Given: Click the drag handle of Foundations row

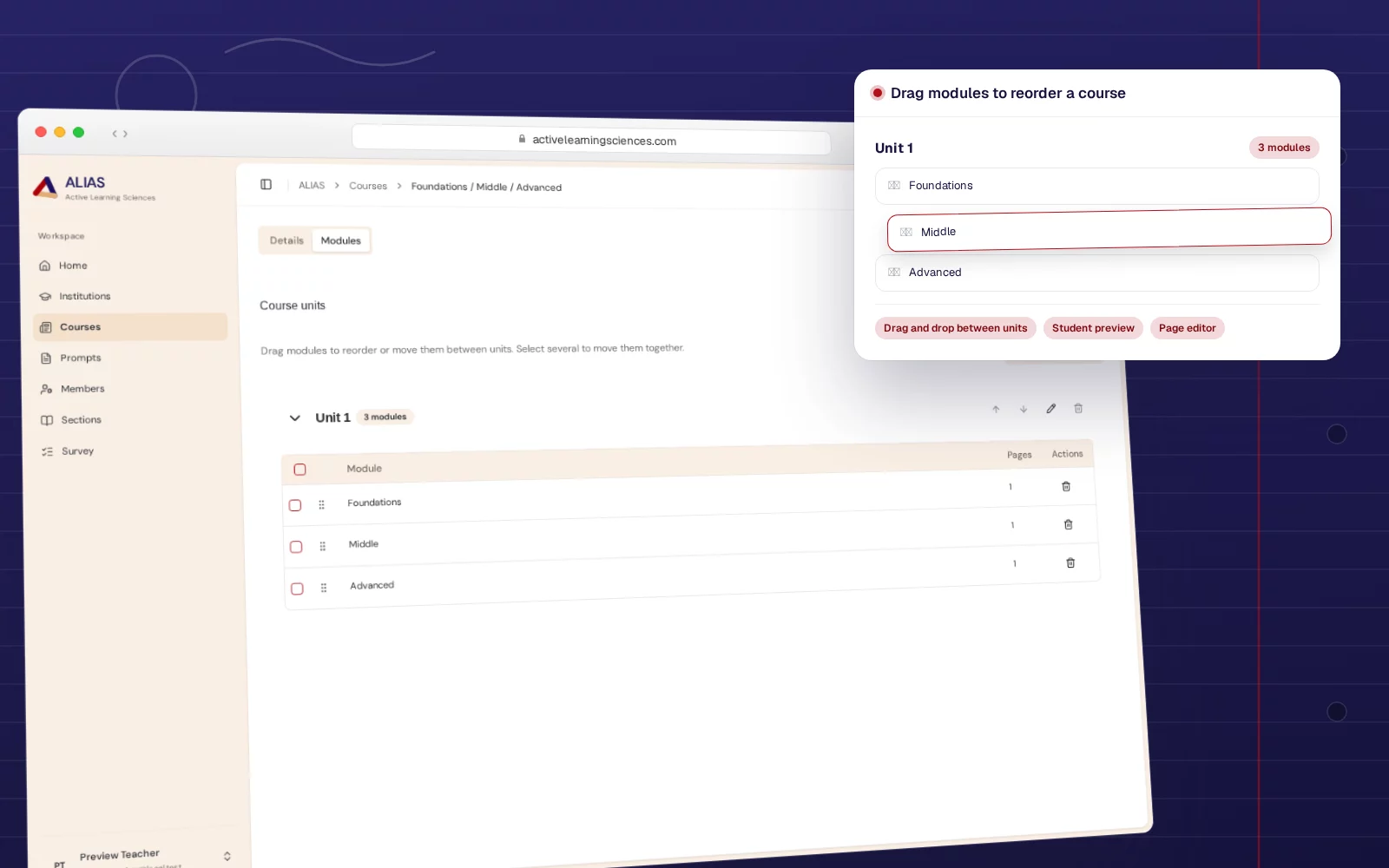Looking at the screenshot, I should [x=321, y=504].
